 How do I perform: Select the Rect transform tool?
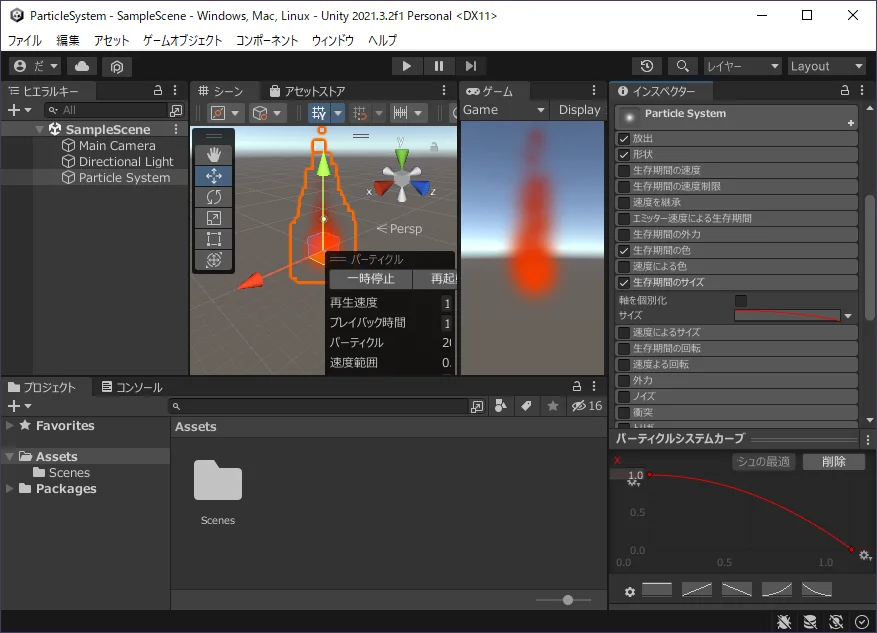tap(214, 239)
